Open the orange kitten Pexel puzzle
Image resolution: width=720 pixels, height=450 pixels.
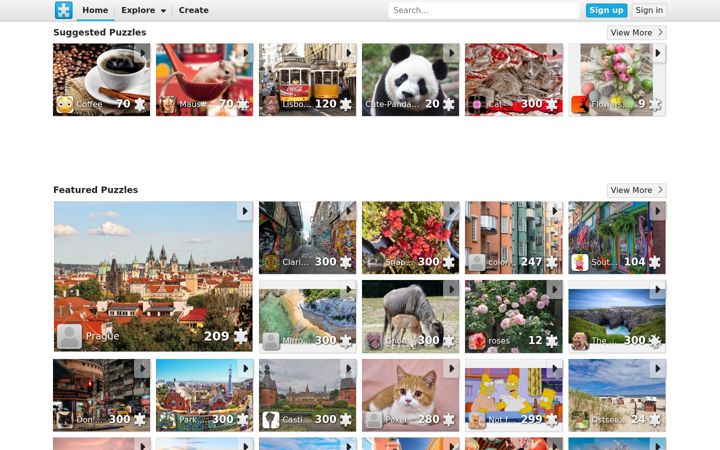pos(411,395)
